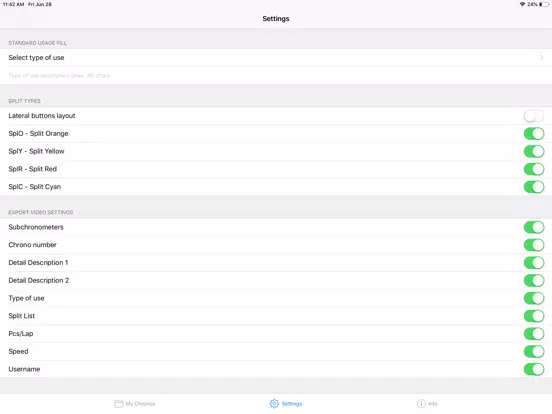Tap the 11:42 AM clock
The width and height of the screenshot is (552, 414).
tap(13, 4)
